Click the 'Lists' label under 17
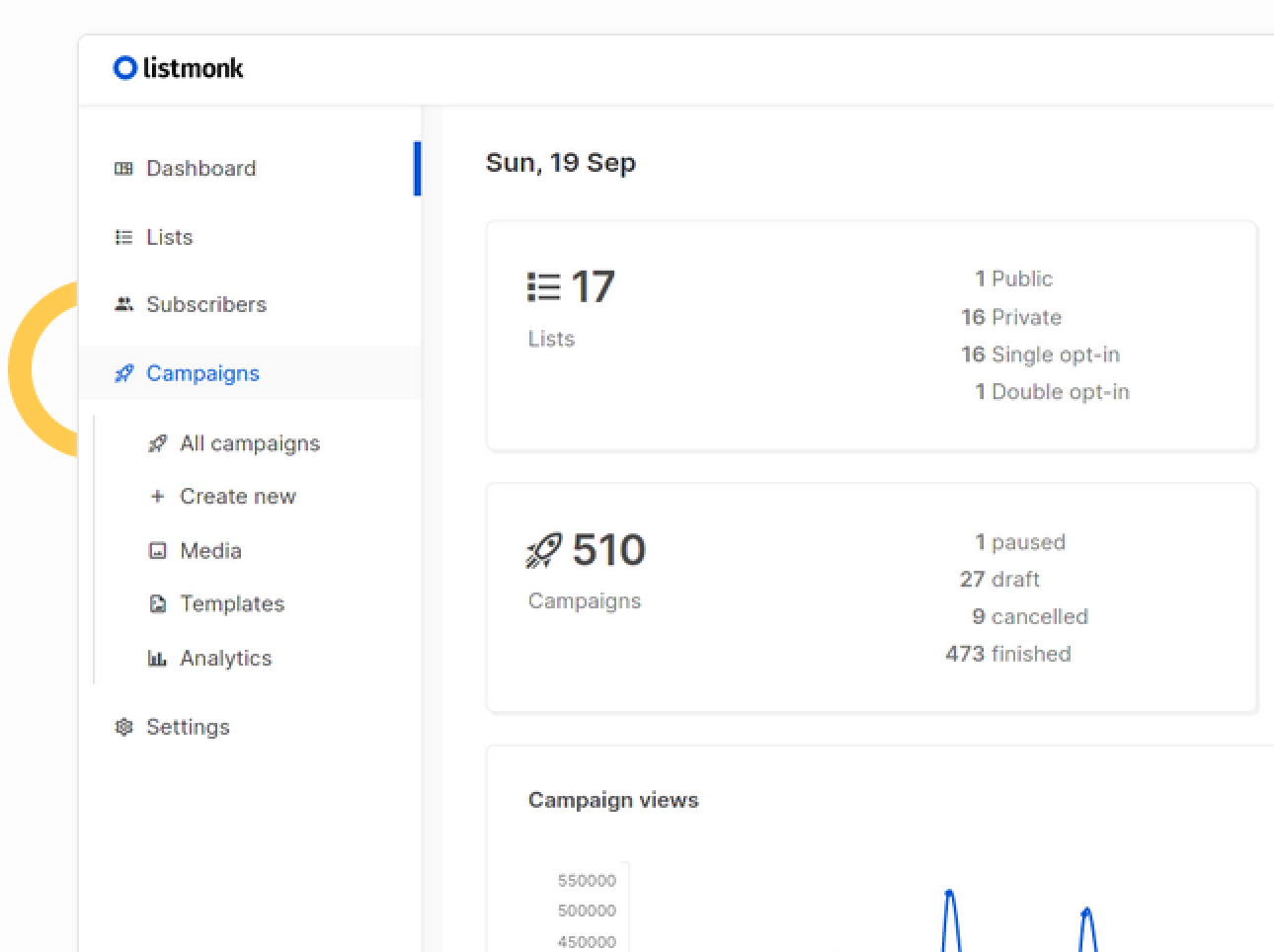The image size is (1274, 952). [x=551, y=339]
